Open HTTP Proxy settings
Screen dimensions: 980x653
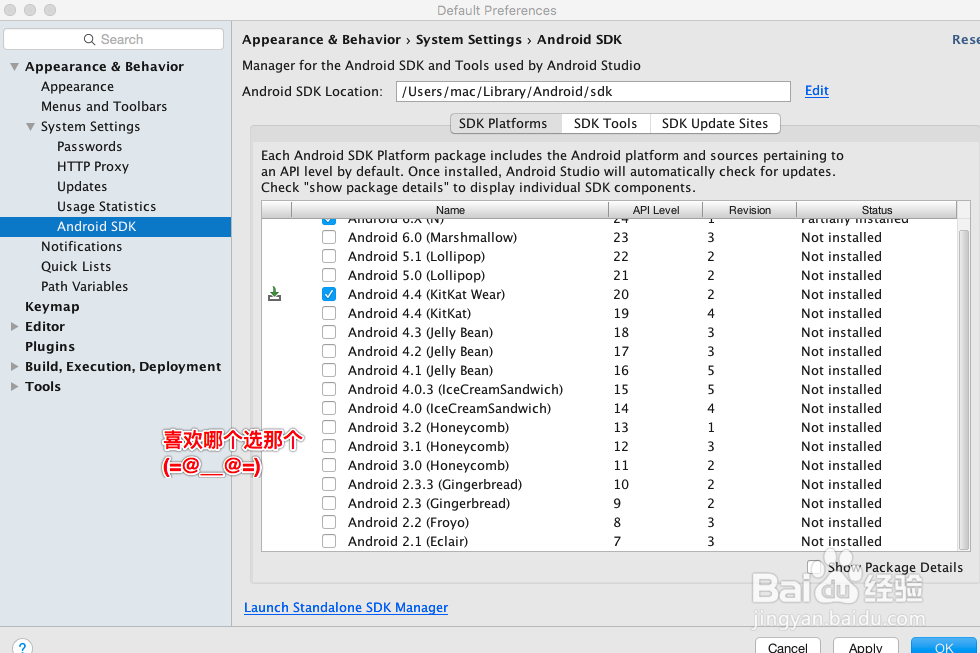pyautogui.click(x=93, y=166)
